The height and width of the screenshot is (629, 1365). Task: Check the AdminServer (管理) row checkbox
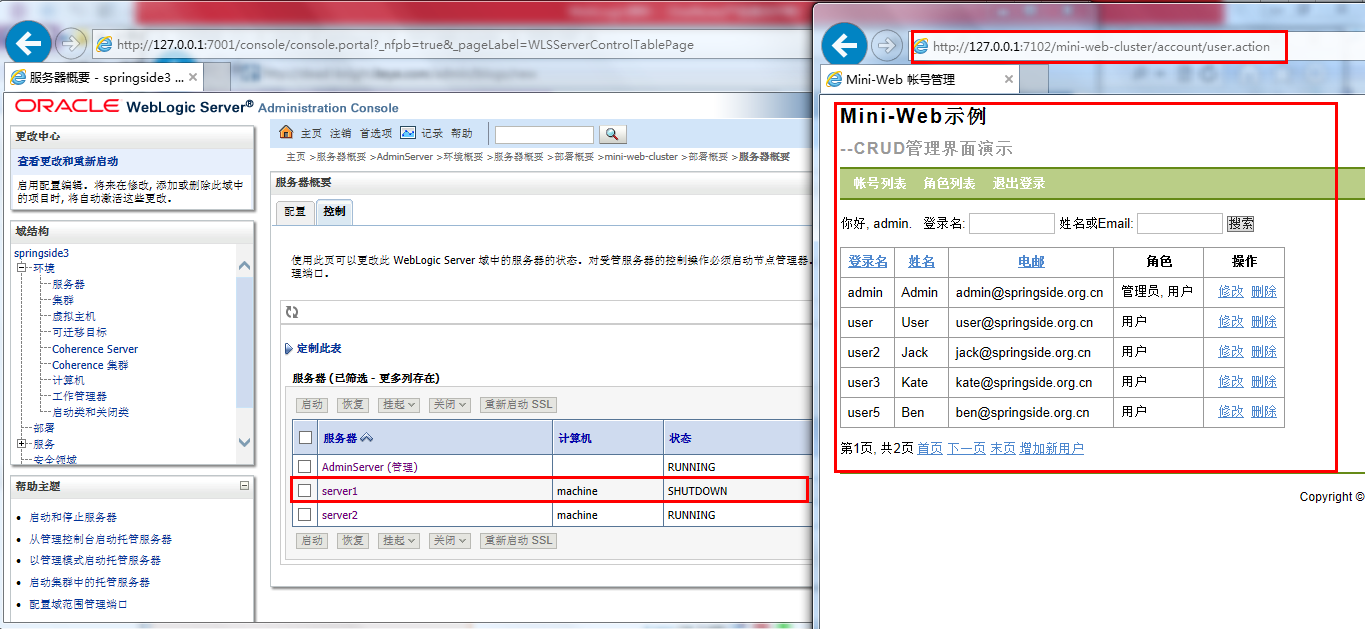tap(305, 467)
